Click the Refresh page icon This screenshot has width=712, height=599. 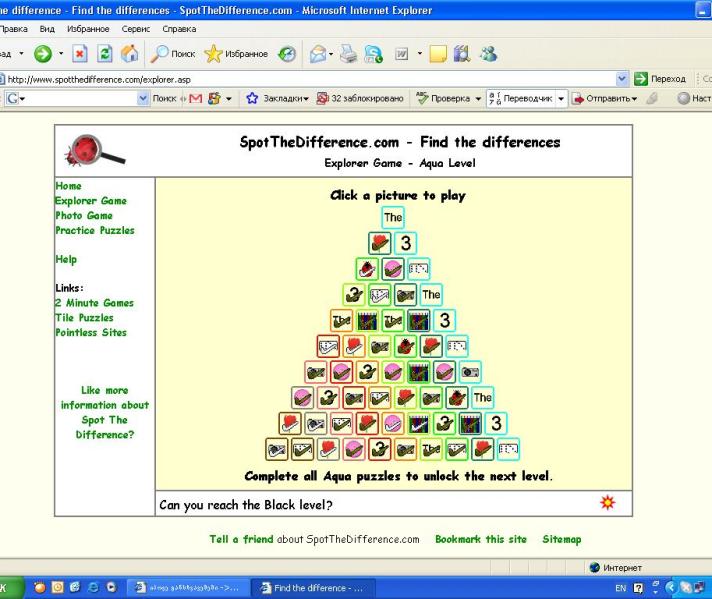pos(105,54)
